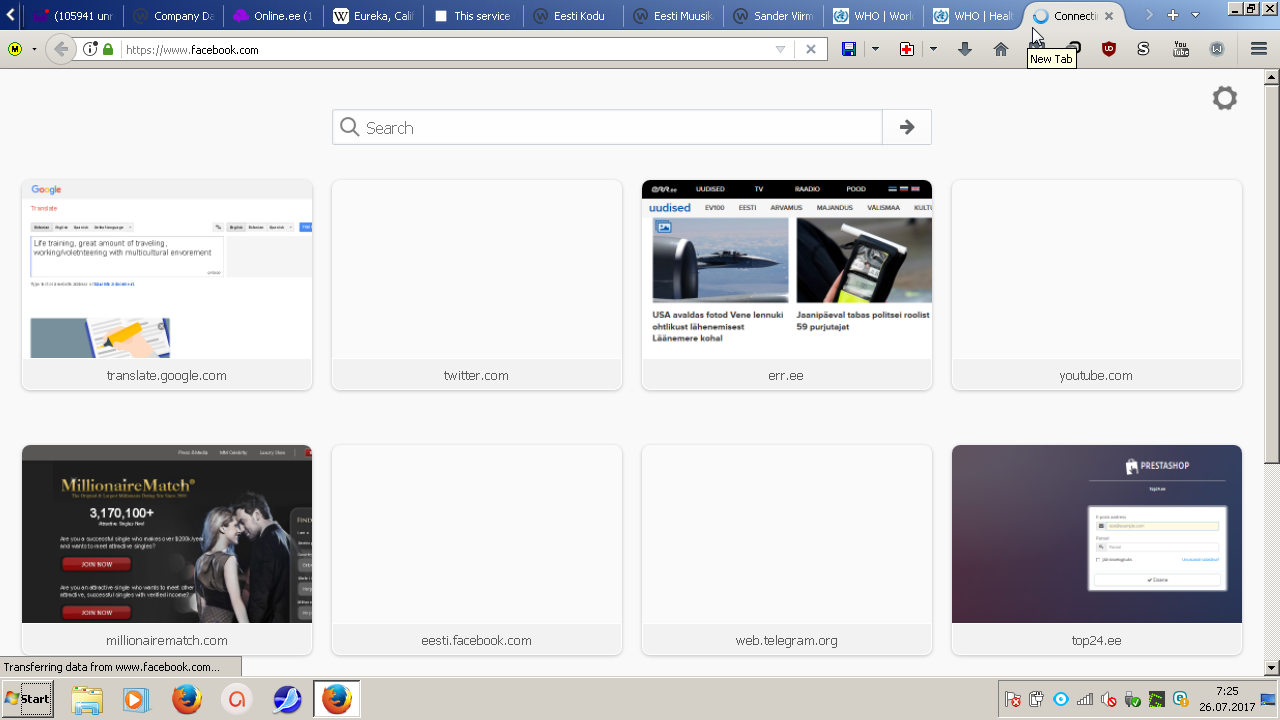Open new tab page settings gear
The image size is (1280, 720).
coord(1224,98)
